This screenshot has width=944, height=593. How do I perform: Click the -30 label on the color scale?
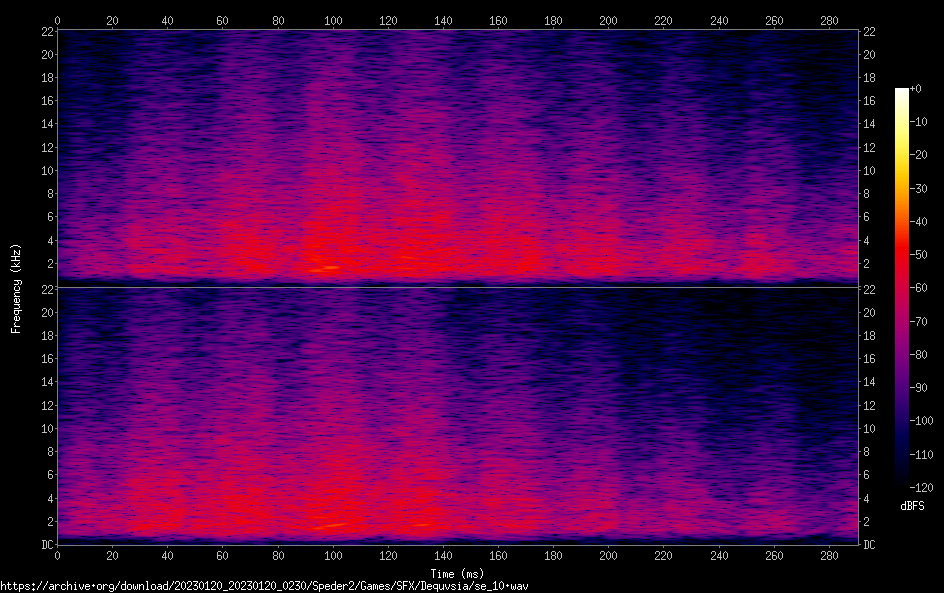click(x=919, y=188)
